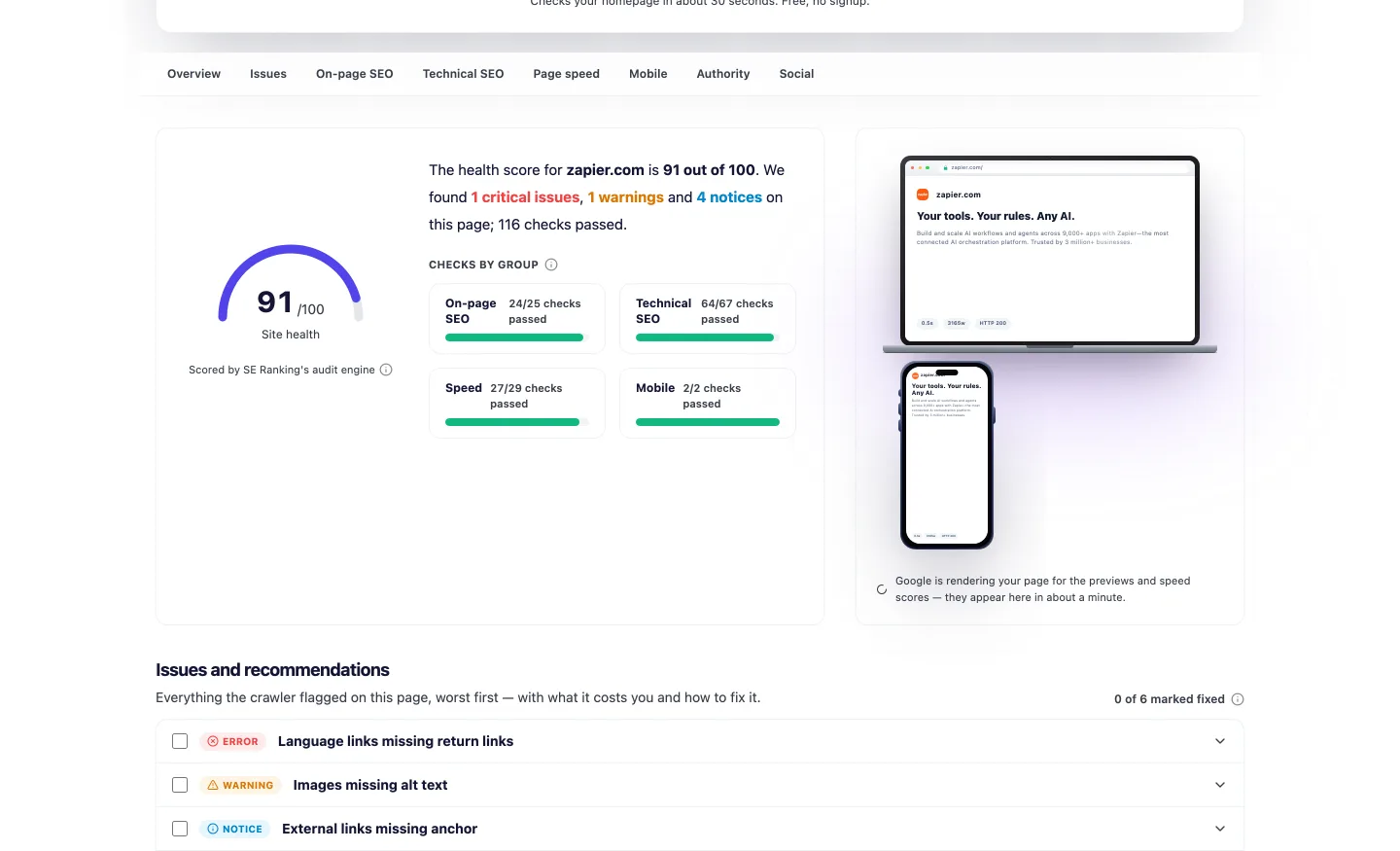Viewport: 1400px width, 851px height.
Task: Open the Speed 27/29 checks card
Action: [x=517, y=404]
